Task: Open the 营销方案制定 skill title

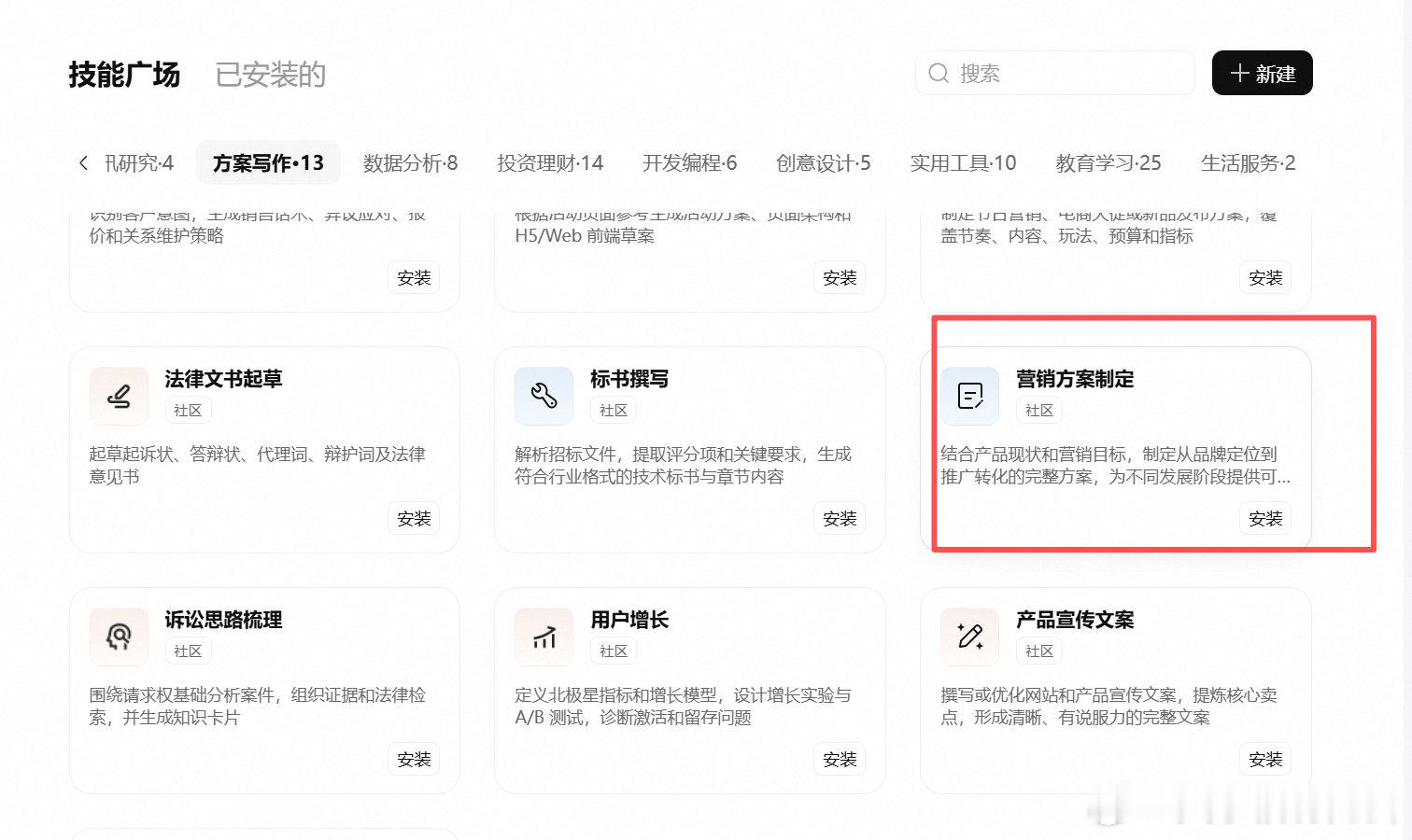Action: point(1075,379)
